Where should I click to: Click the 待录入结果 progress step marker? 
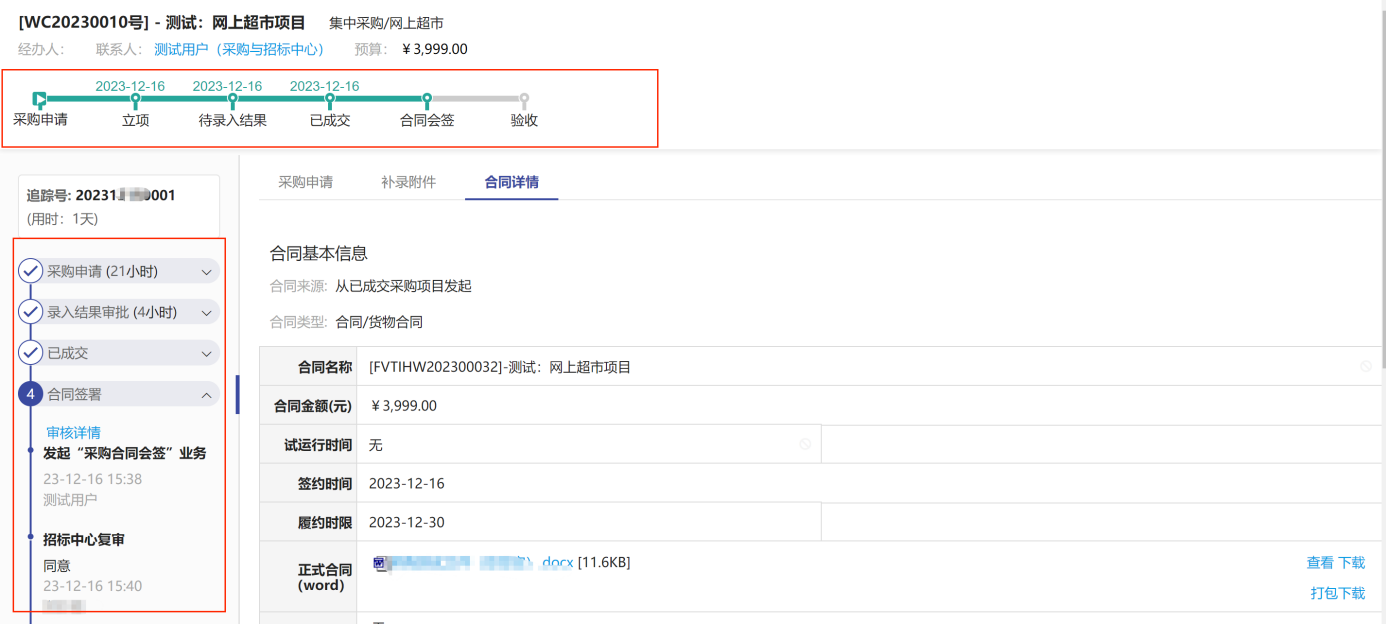pos(233,99)
